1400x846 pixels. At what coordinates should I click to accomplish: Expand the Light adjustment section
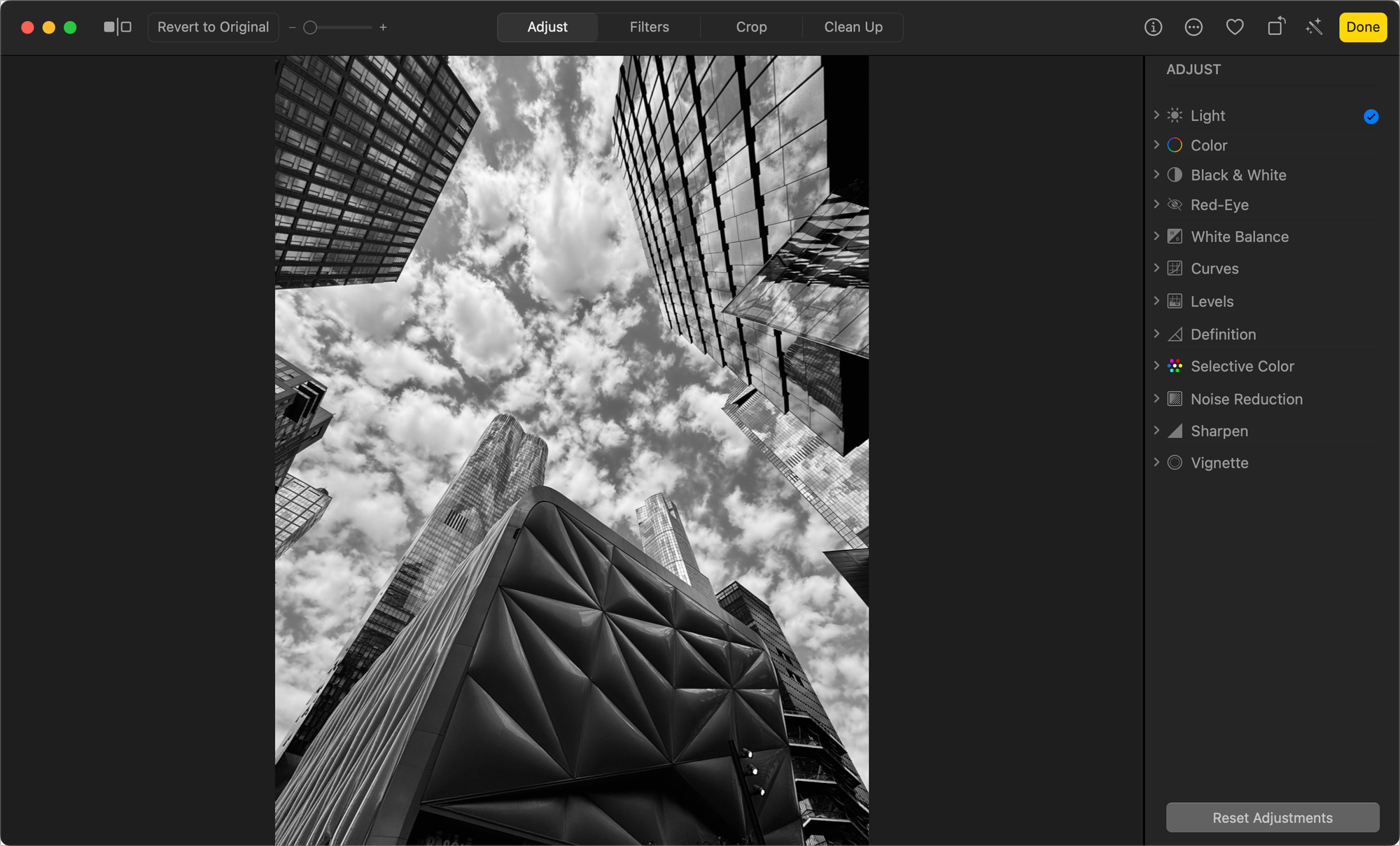1156,115
